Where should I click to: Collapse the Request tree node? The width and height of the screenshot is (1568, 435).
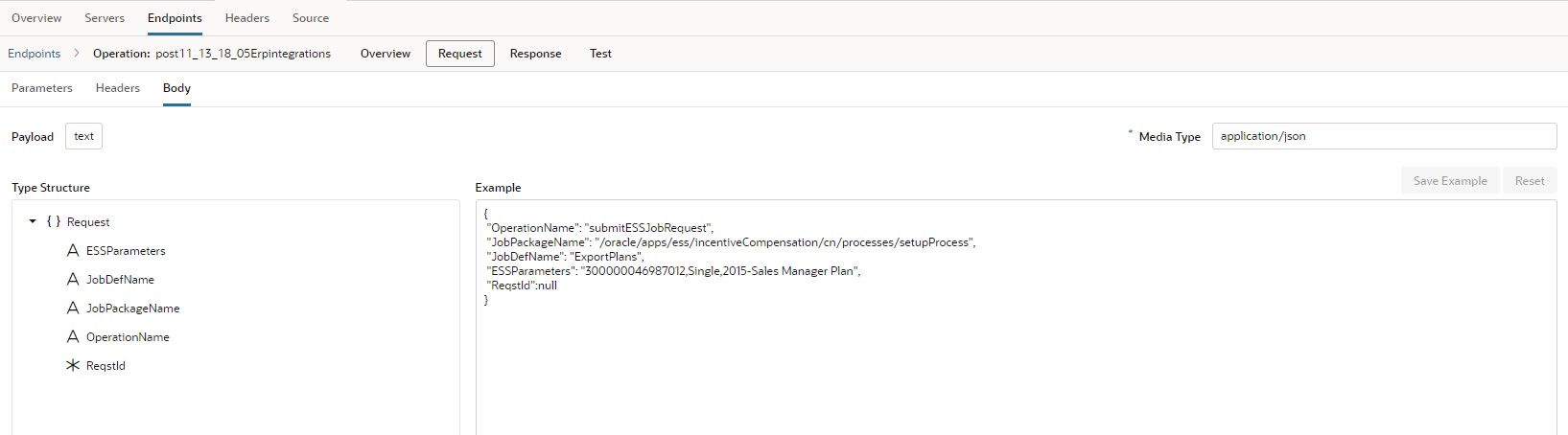pyautogui.click(x=33, y=222)
